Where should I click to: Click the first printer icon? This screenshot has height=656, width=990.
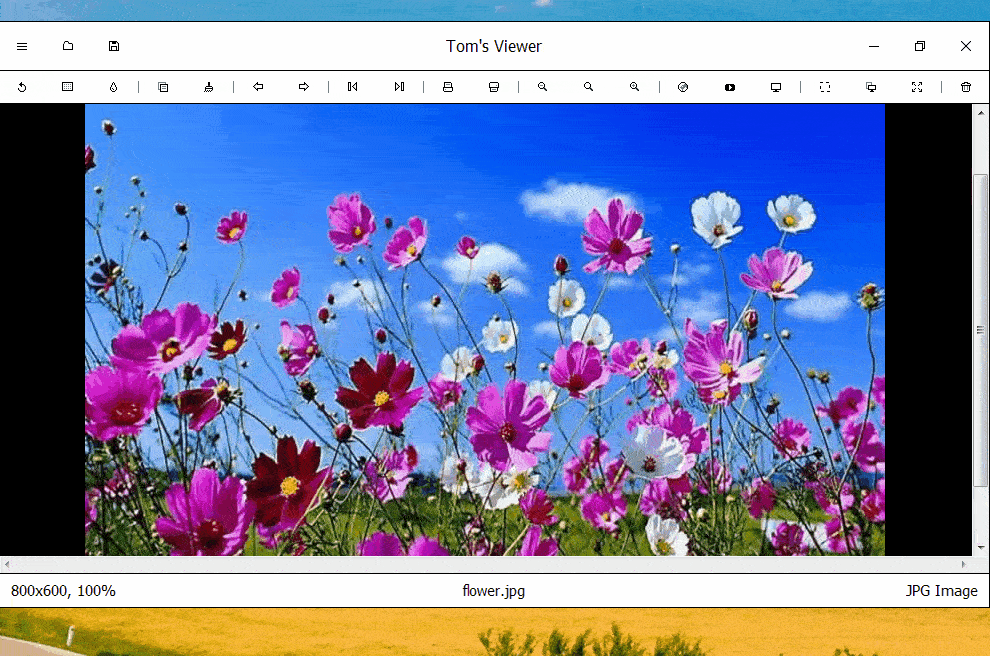point(448,87)
